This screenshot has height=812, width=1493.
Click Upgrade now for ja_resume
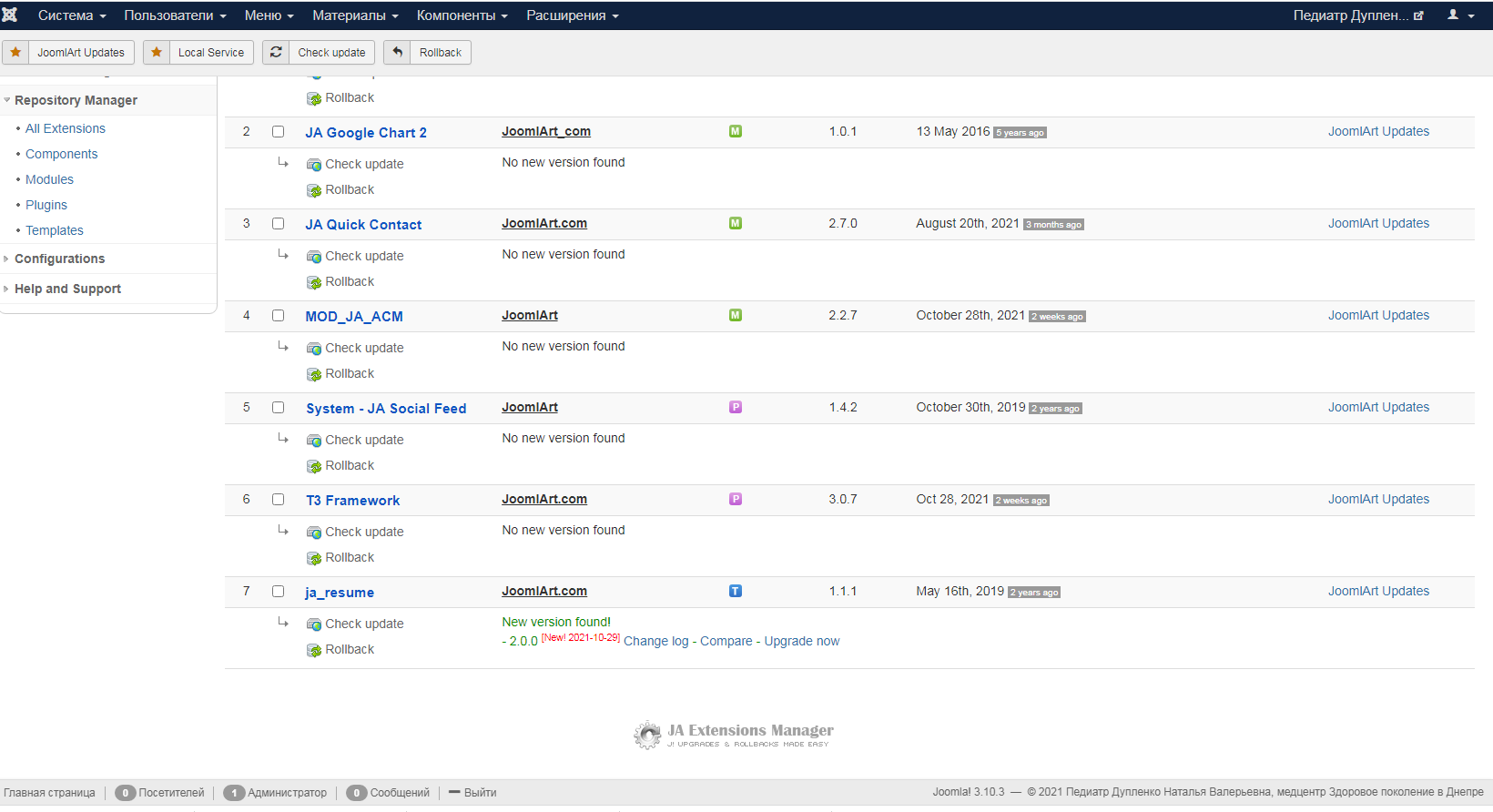tap(801, 641)
